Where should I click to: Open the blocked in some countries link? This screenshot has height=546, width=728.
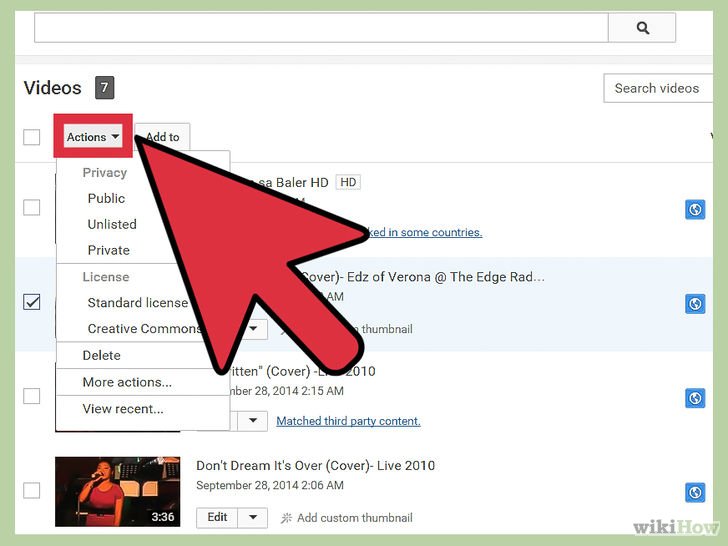point(425,232)
